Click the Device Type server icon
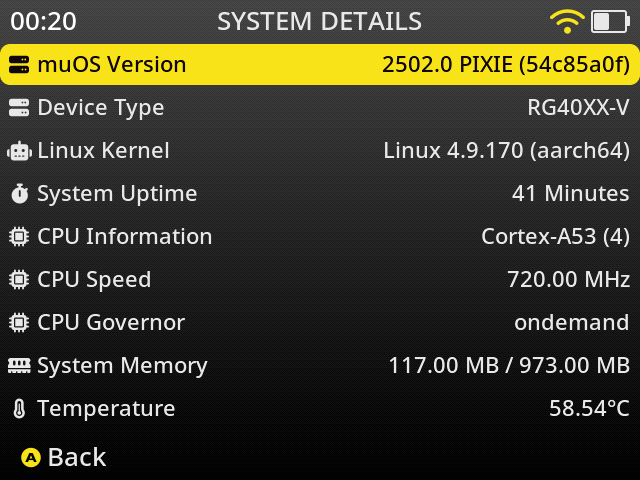The width and height of the screenshot is (640, 480). pos(19,108)
